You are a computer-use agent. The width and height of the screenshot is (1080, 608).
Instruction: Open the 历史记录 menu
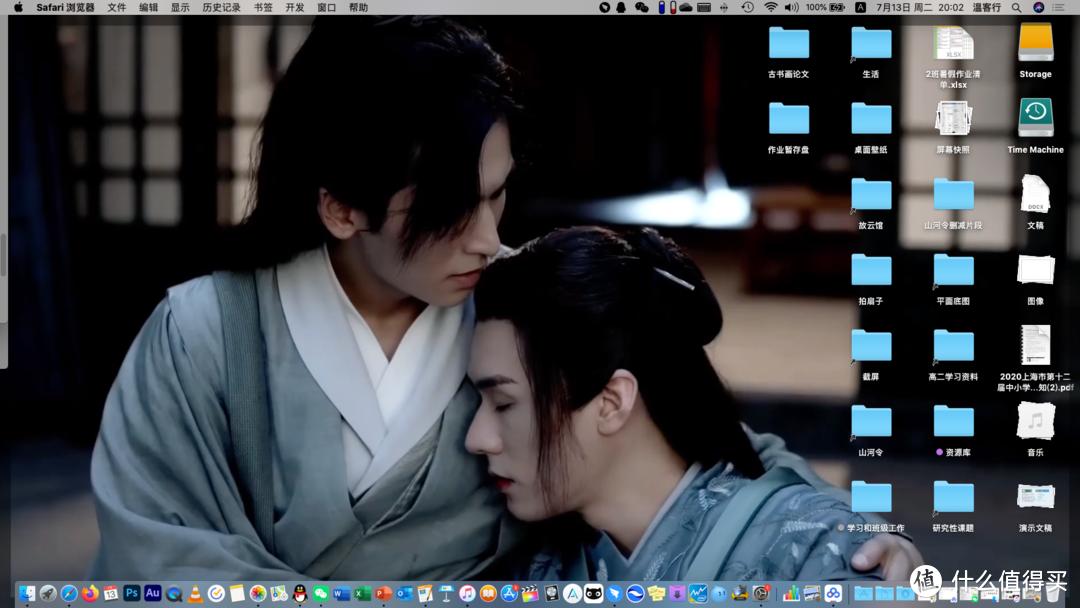pos(221,7)
